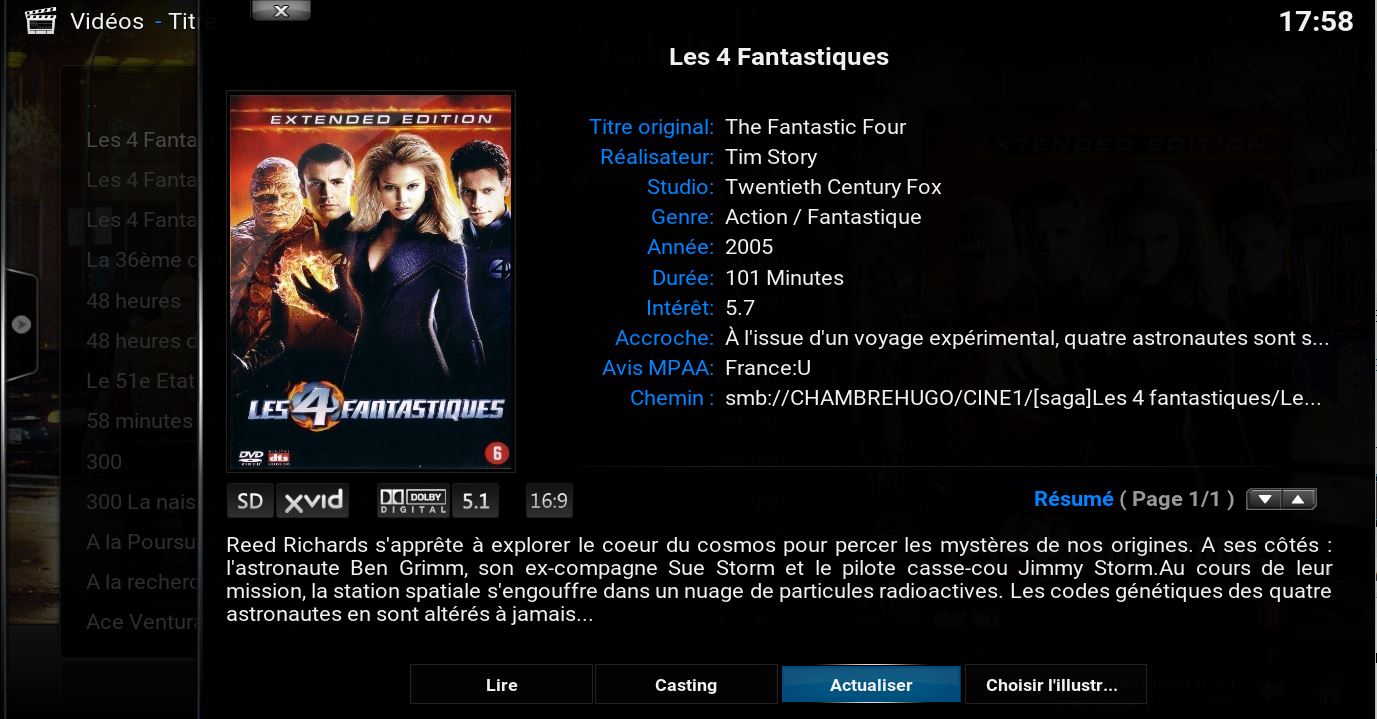Screen dimensions: 1377x719
Task: Select 58 minutes entry in list
Action: coord(139,421)
